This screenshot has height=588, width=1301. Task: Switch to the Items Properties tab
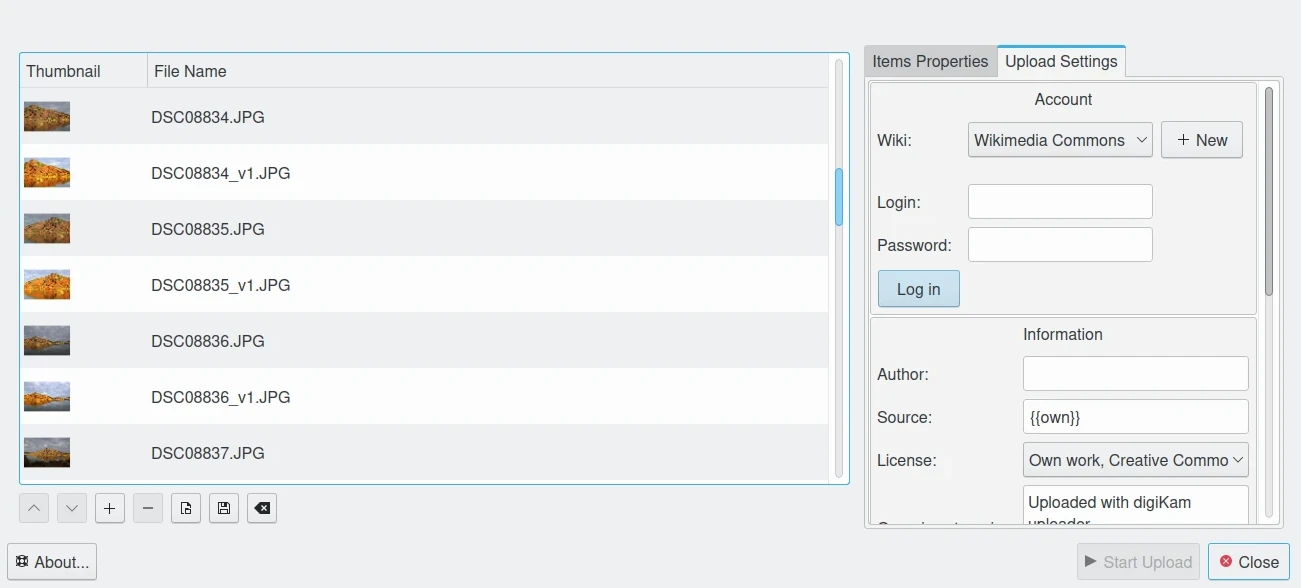click(x=930, y=61)
